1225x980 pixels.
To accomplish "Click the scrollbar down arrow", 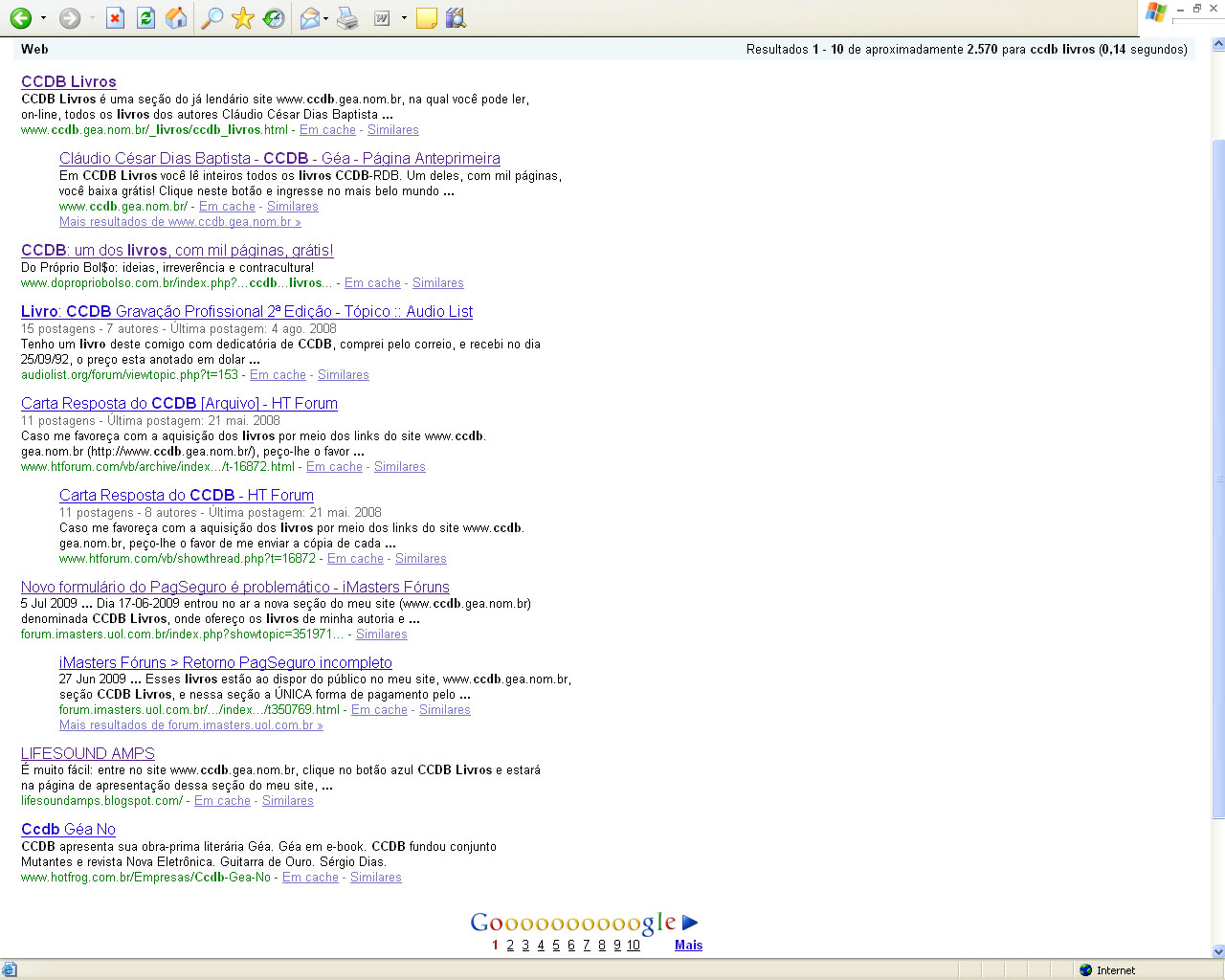I will [x=1217, y=951].
